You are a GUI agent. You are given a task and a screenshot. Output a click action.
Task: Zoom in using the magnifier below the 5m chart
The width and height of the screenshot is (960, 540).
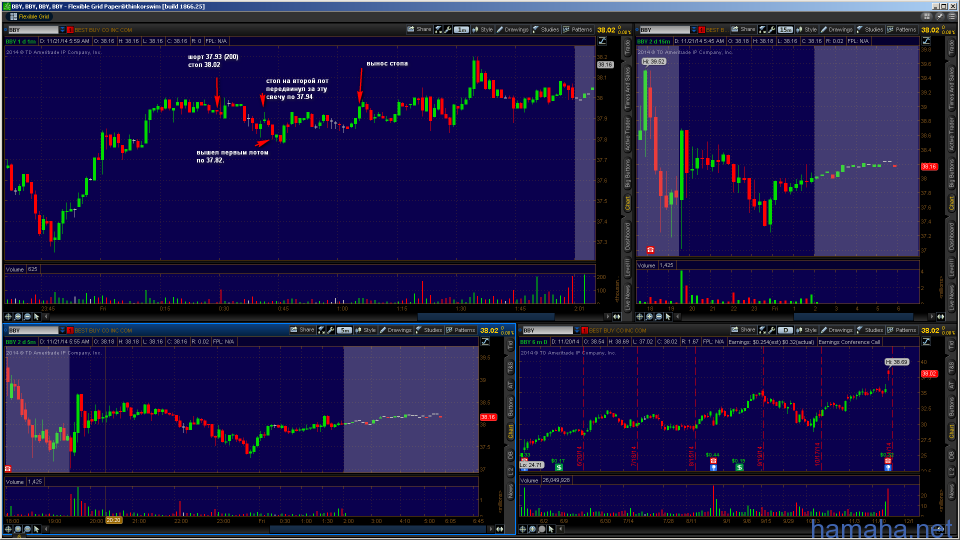coord(18,528)
